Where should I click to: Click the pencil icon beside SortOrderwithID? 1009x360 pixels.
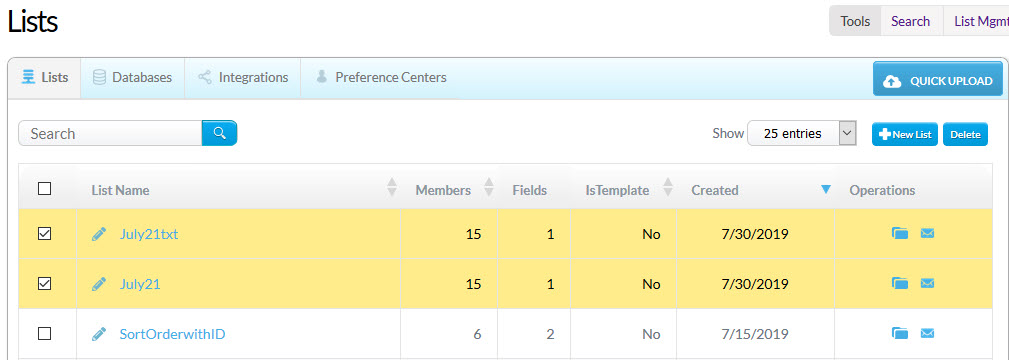(x=98, y=334)
